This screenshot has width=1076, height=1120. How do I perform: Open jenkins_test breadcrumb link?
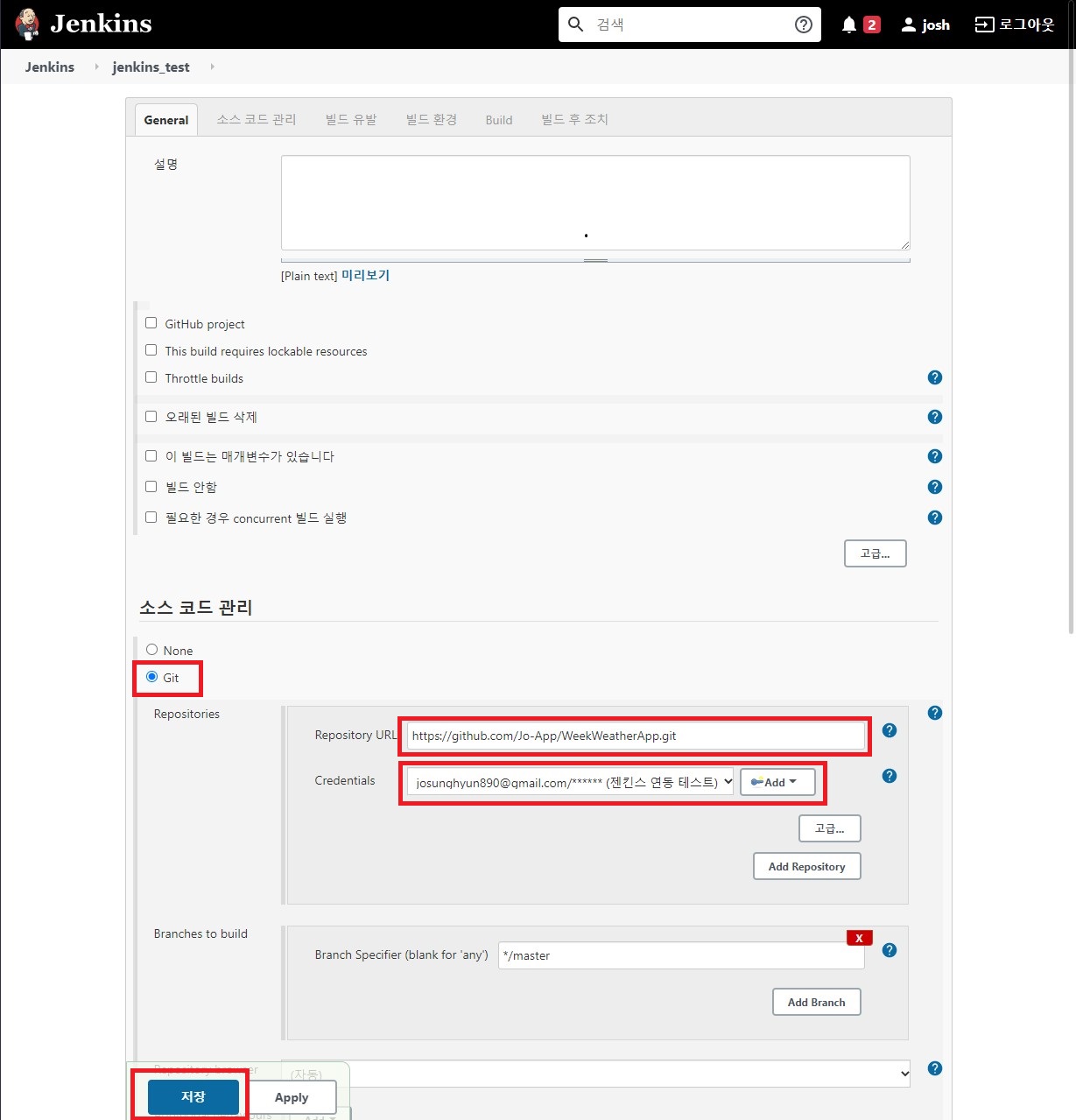coord(151,67)
